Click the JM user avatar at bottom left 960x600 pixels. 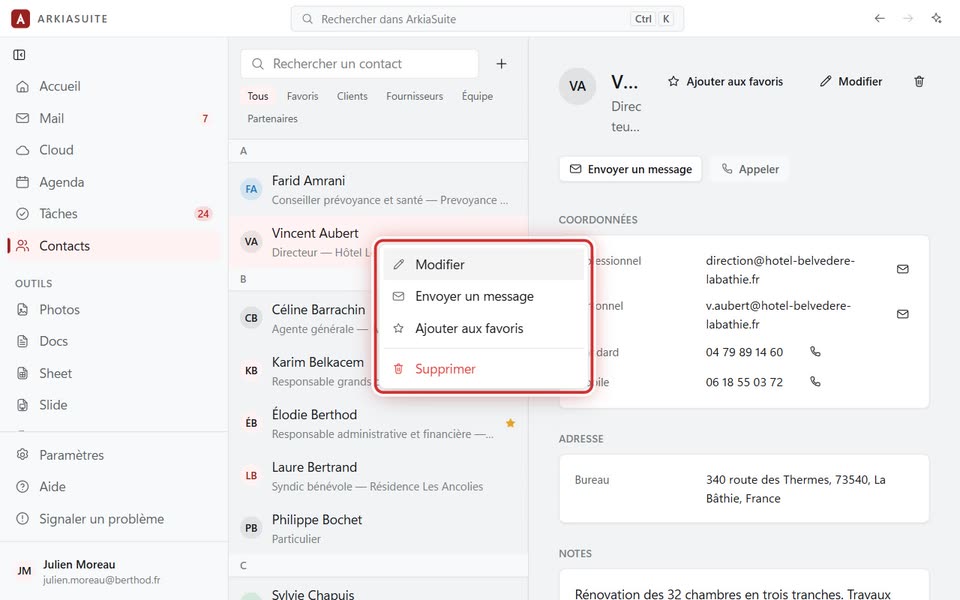pyautogui.click(x=24, y=571)
